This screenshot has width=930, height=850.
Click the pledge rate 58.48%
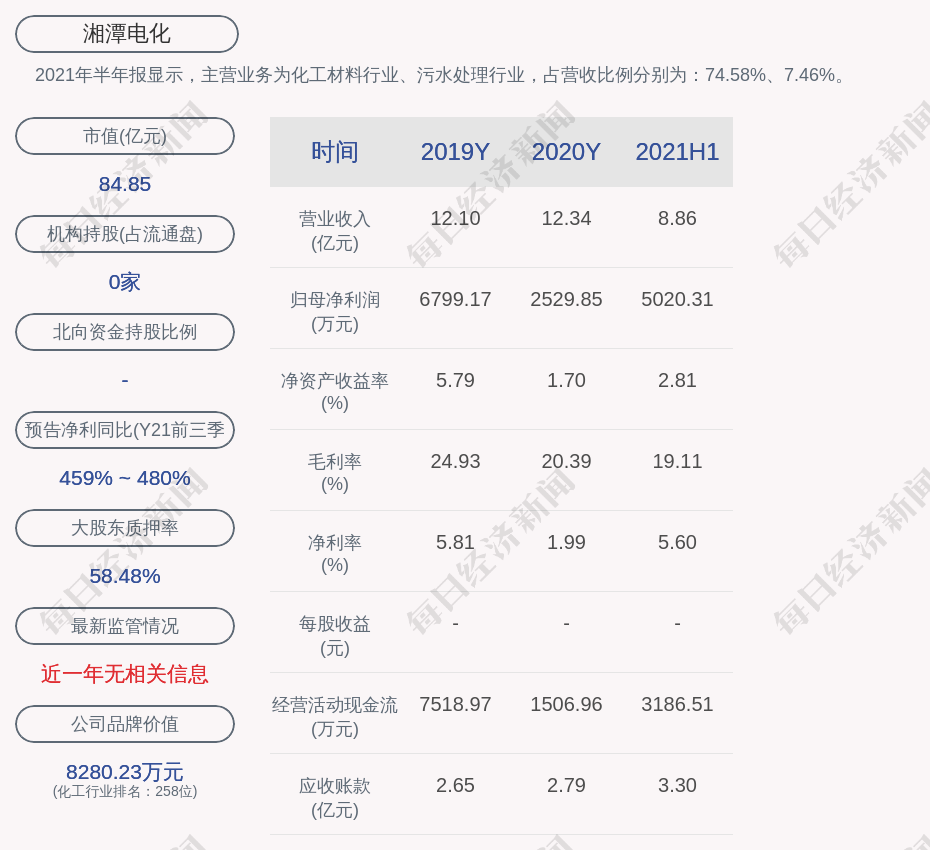(x=125, y=576)
